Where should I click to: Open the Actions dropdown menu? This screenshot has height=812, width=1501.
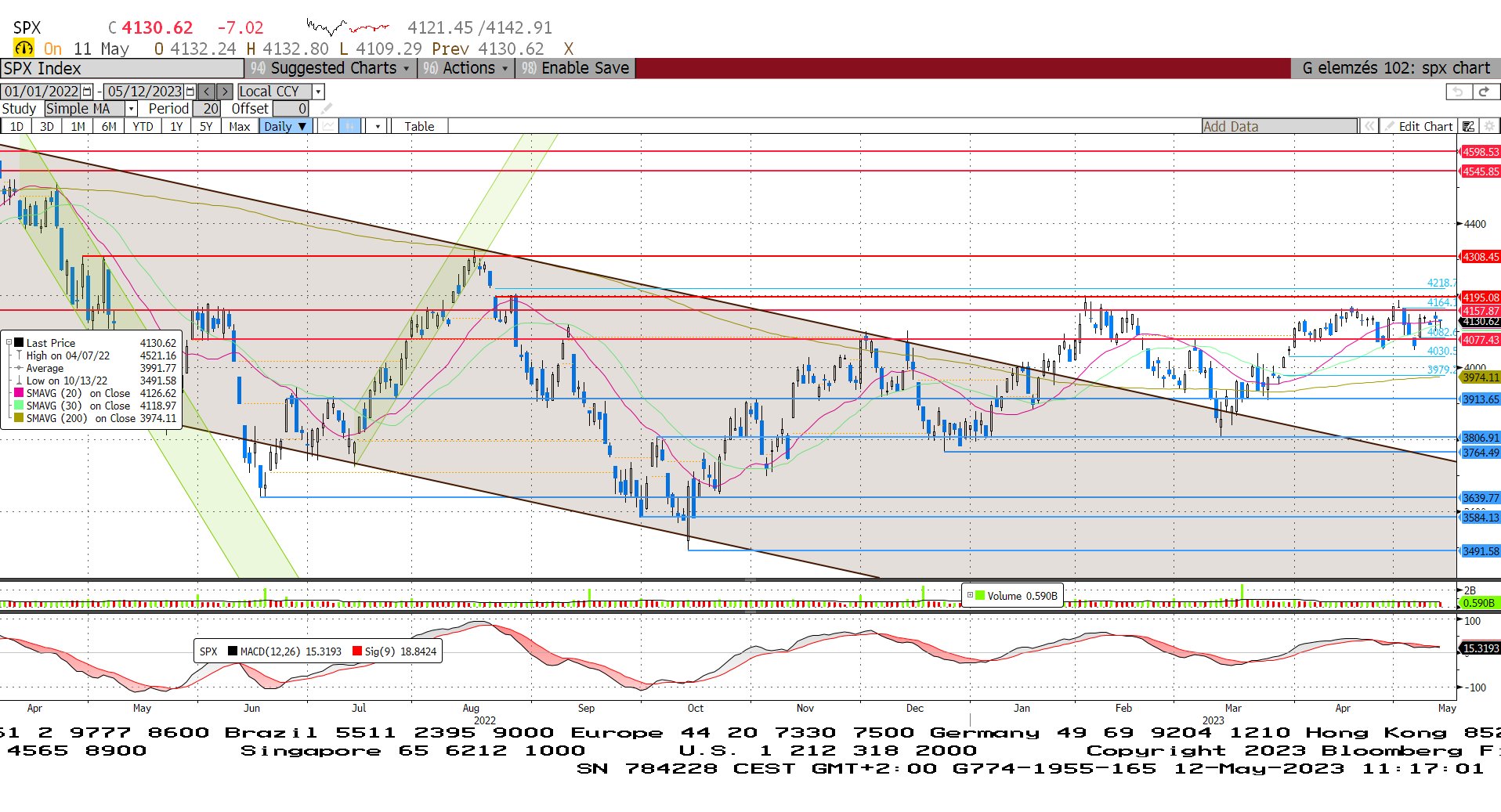465,68
